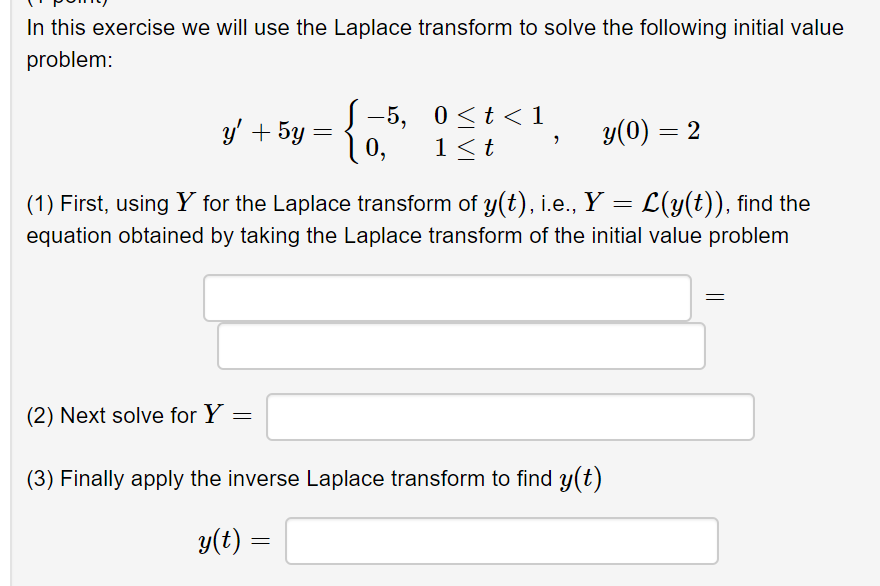Click the first Laplace transform answer box
The width and height of the screenshot is (880, 586).
click(x=447, y=296)
